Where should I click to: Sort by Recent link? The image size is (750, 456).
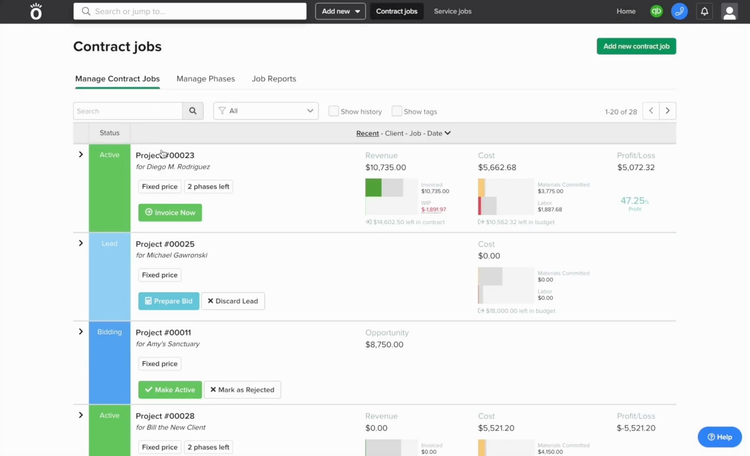[x=367, y=133]
